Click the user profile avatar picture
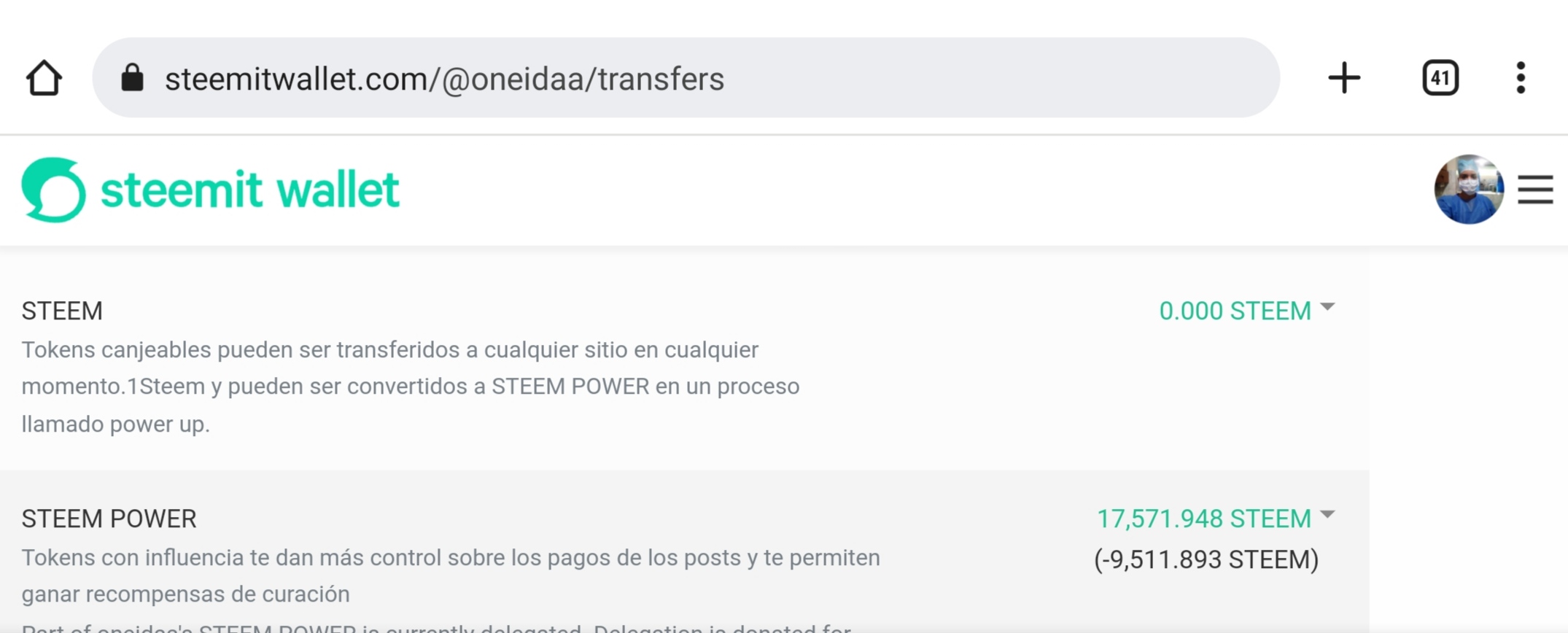Screen dimensions: 1568x633 1469,189
